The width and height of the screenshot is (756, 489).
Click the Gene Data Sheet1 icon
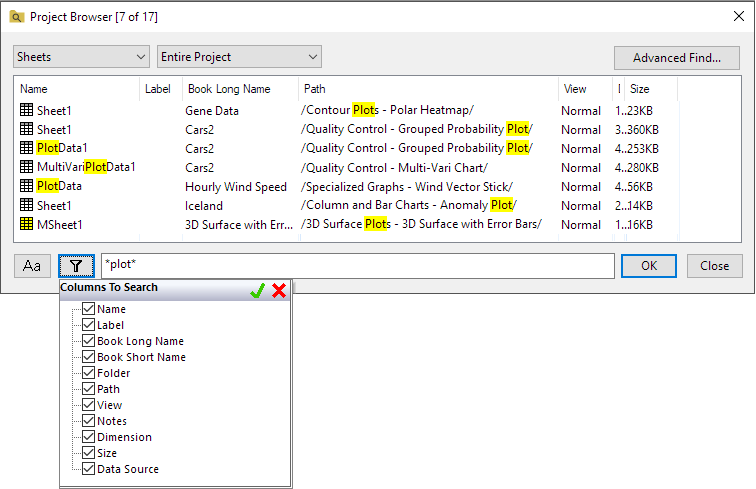pos(27,110)
